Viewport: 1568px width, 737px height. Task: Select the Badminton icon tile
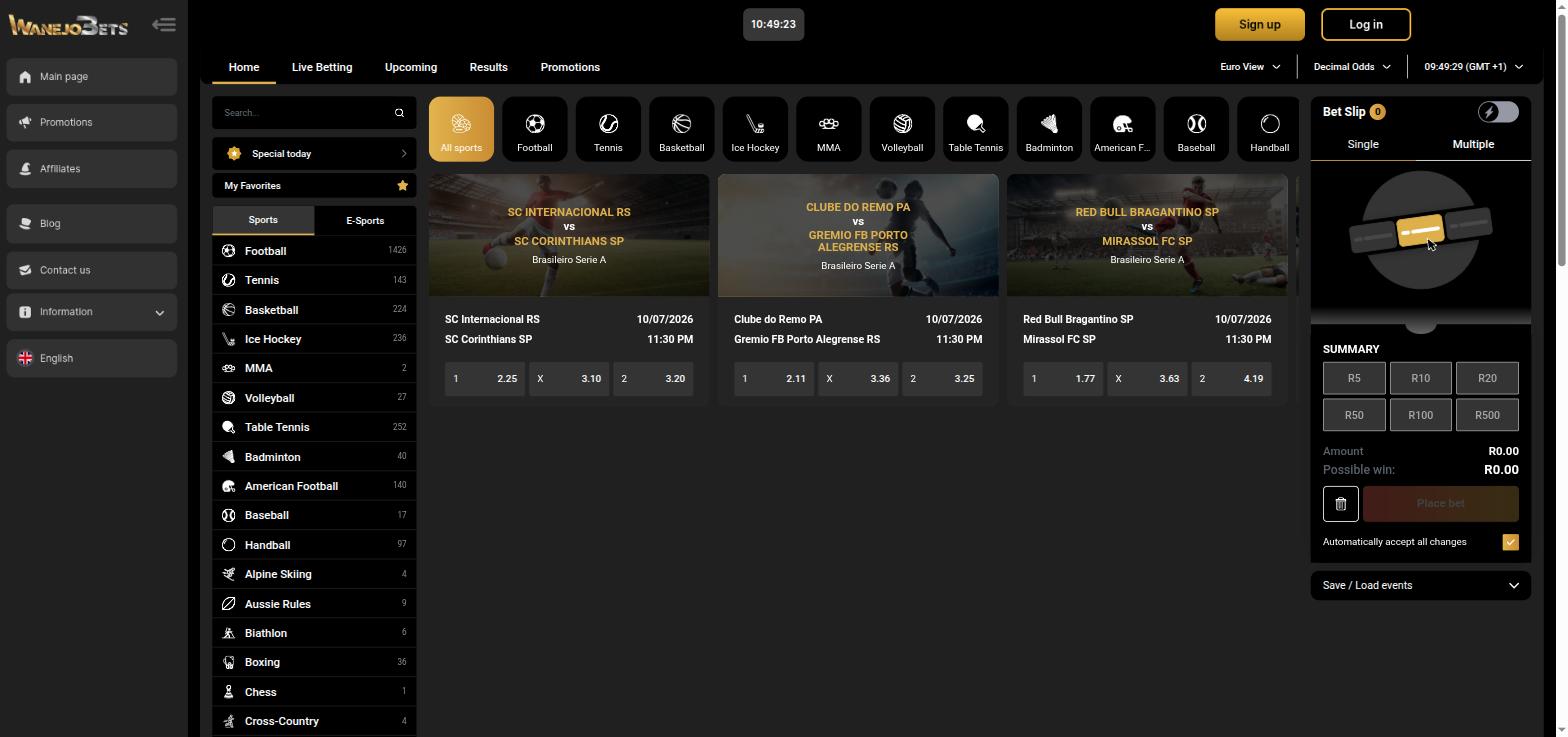tap(1049, 129)
